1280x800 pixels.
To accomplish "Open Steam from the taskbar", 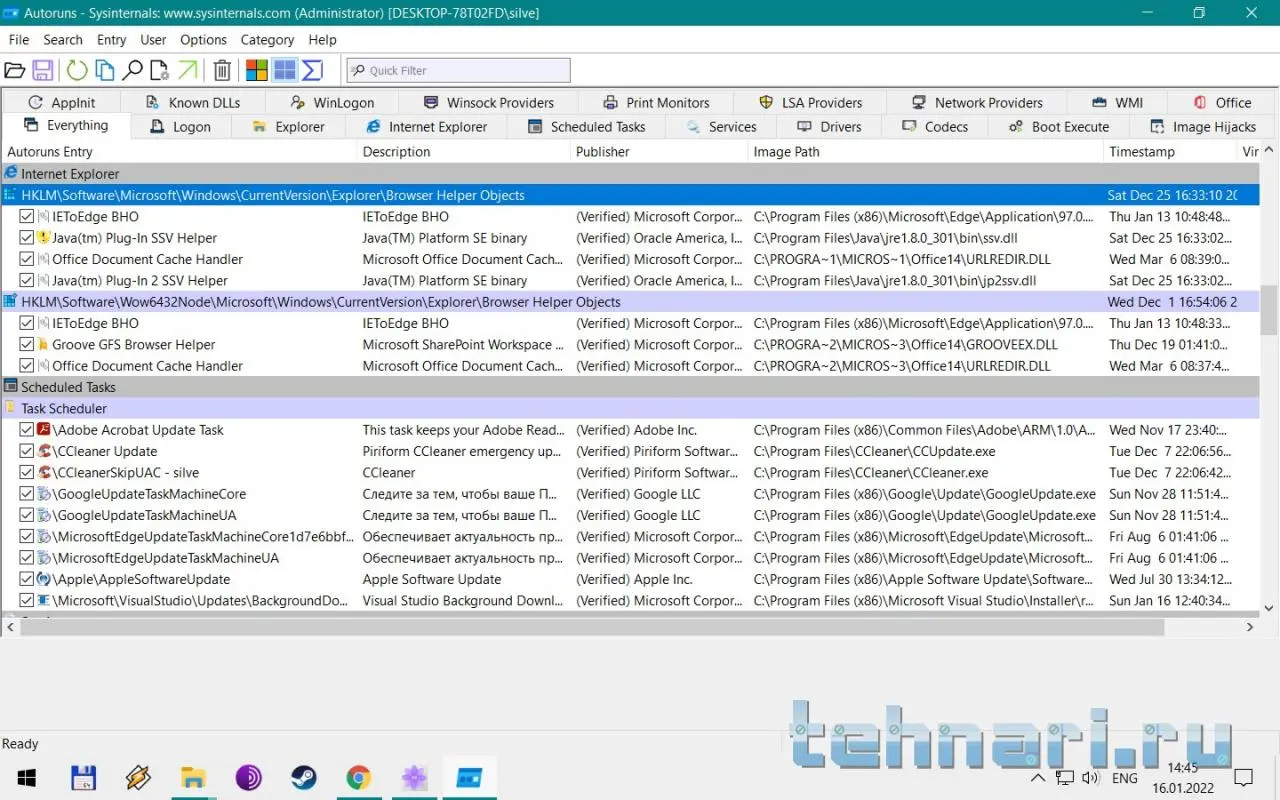I will tap(304, 778).
